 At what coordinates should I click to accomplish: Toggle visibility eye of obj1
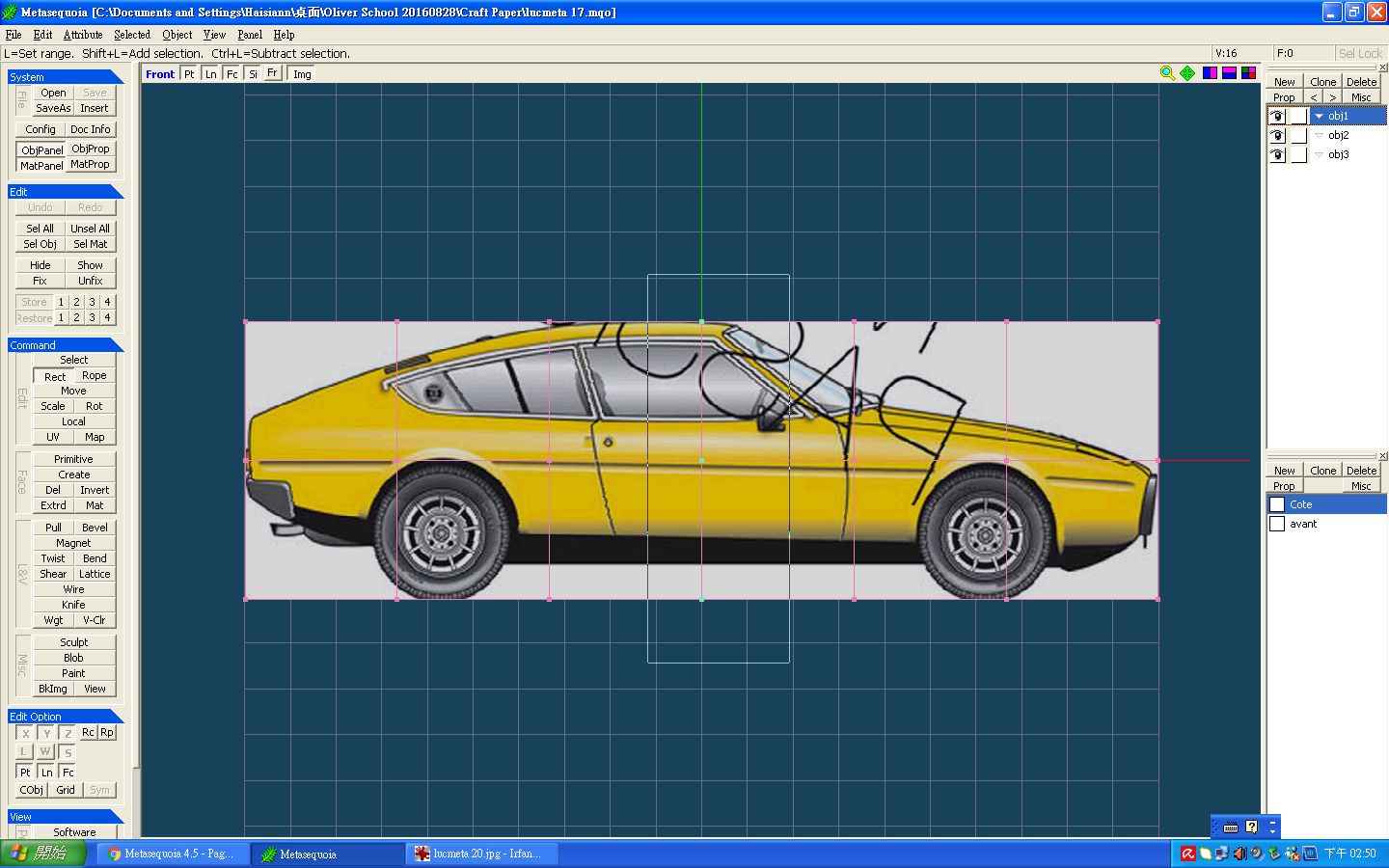click(1277, 116)
